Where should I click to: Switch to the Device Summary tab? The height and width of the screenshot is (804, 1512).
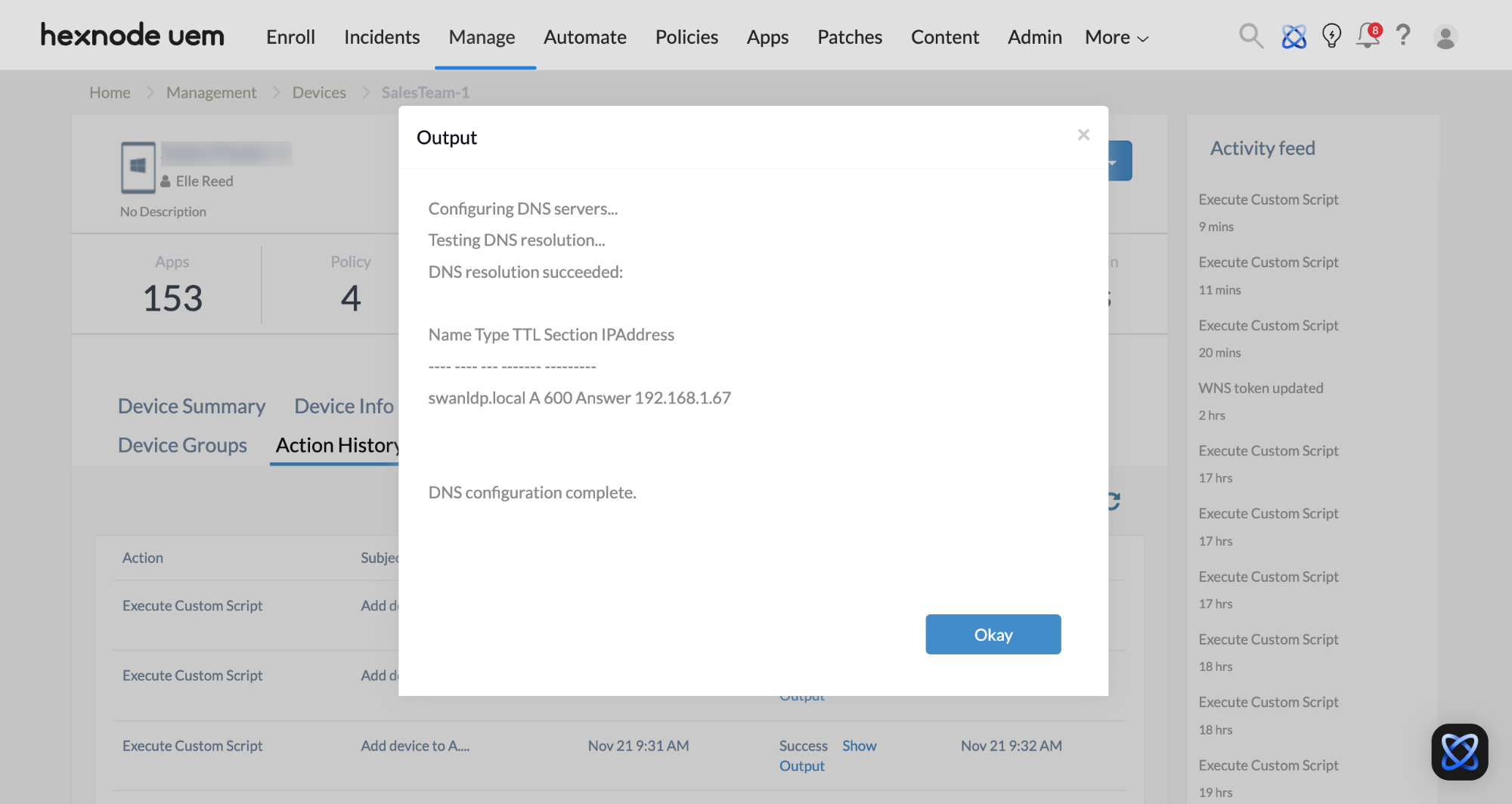191,406
